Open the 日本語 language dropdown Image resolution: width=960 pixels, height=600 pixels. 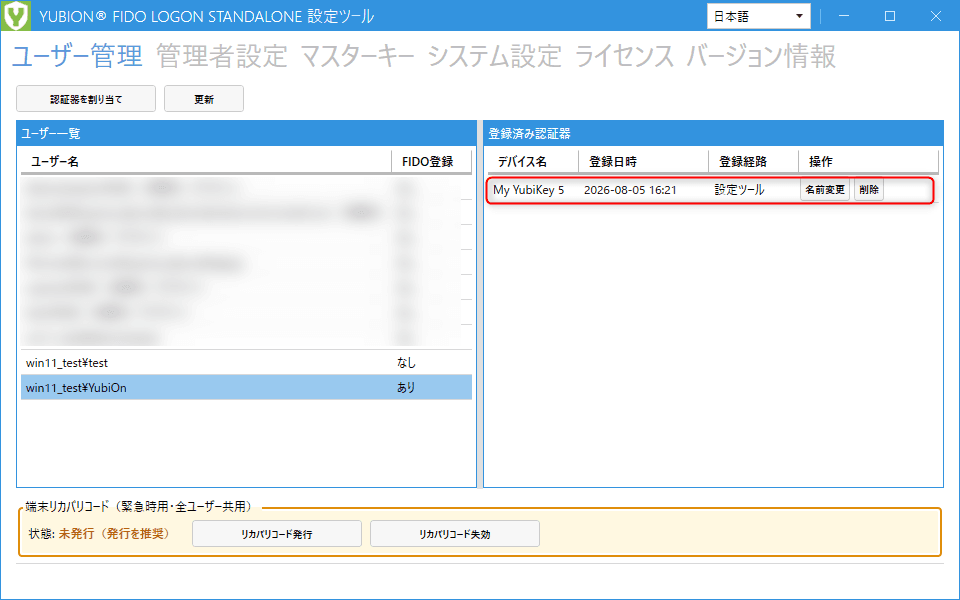(x=759, y=16)
